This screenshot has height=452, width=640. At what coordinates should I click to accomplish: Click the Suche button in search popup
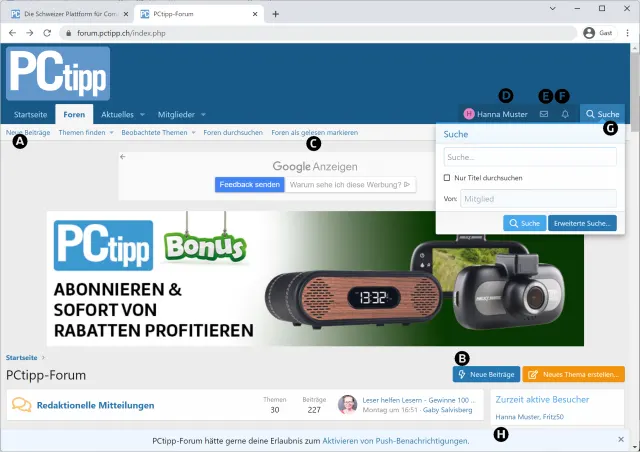point(524,223)
